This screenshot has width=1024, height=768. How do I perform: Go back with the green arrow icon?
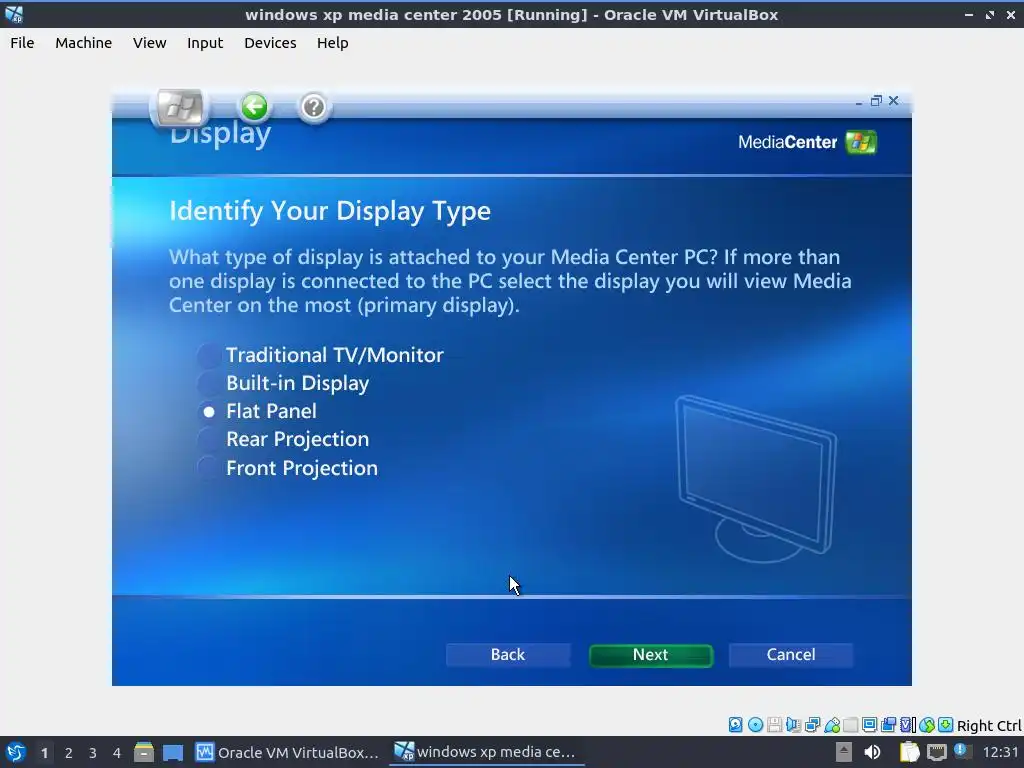tap(254, 106)
